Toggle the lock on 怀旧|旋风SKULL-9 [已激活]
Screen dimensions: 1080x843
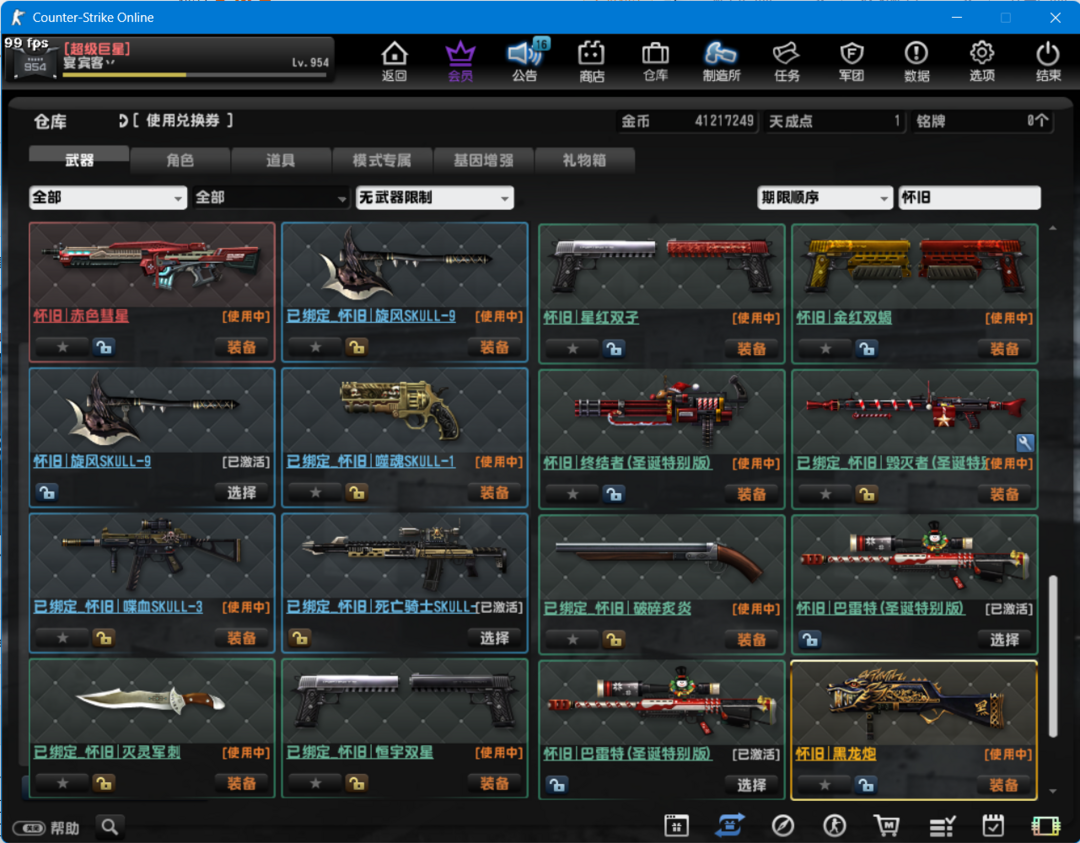[x=47, y=492]
